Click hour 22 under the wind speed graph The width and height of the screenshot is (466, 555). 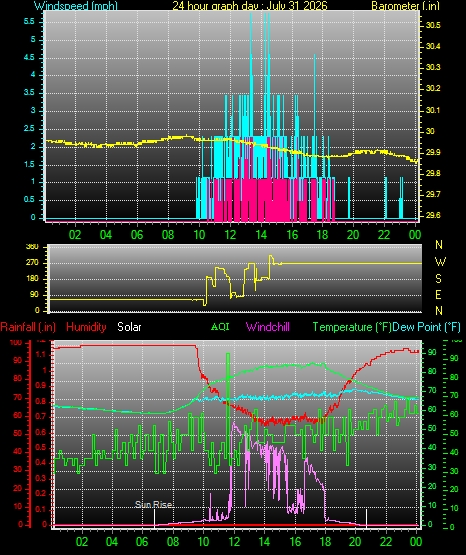384,234
